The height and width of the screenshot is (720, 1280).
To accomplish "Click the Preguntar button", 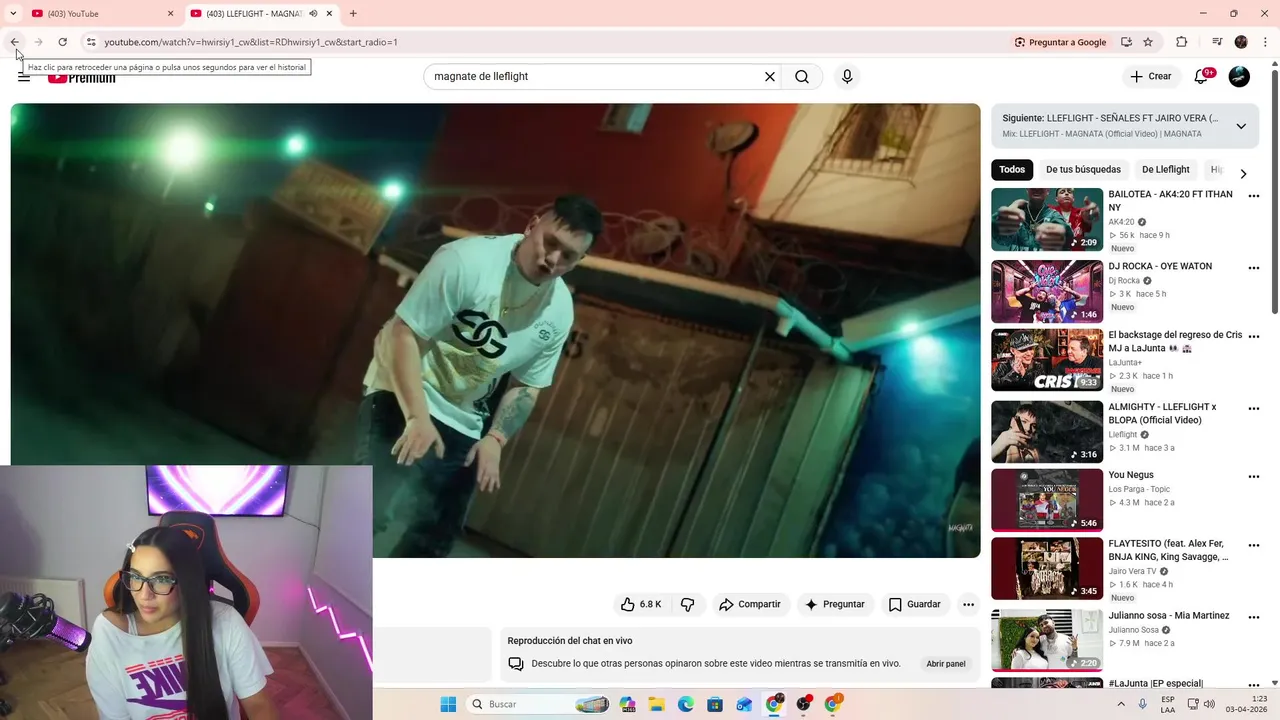I will pos(835,604).
